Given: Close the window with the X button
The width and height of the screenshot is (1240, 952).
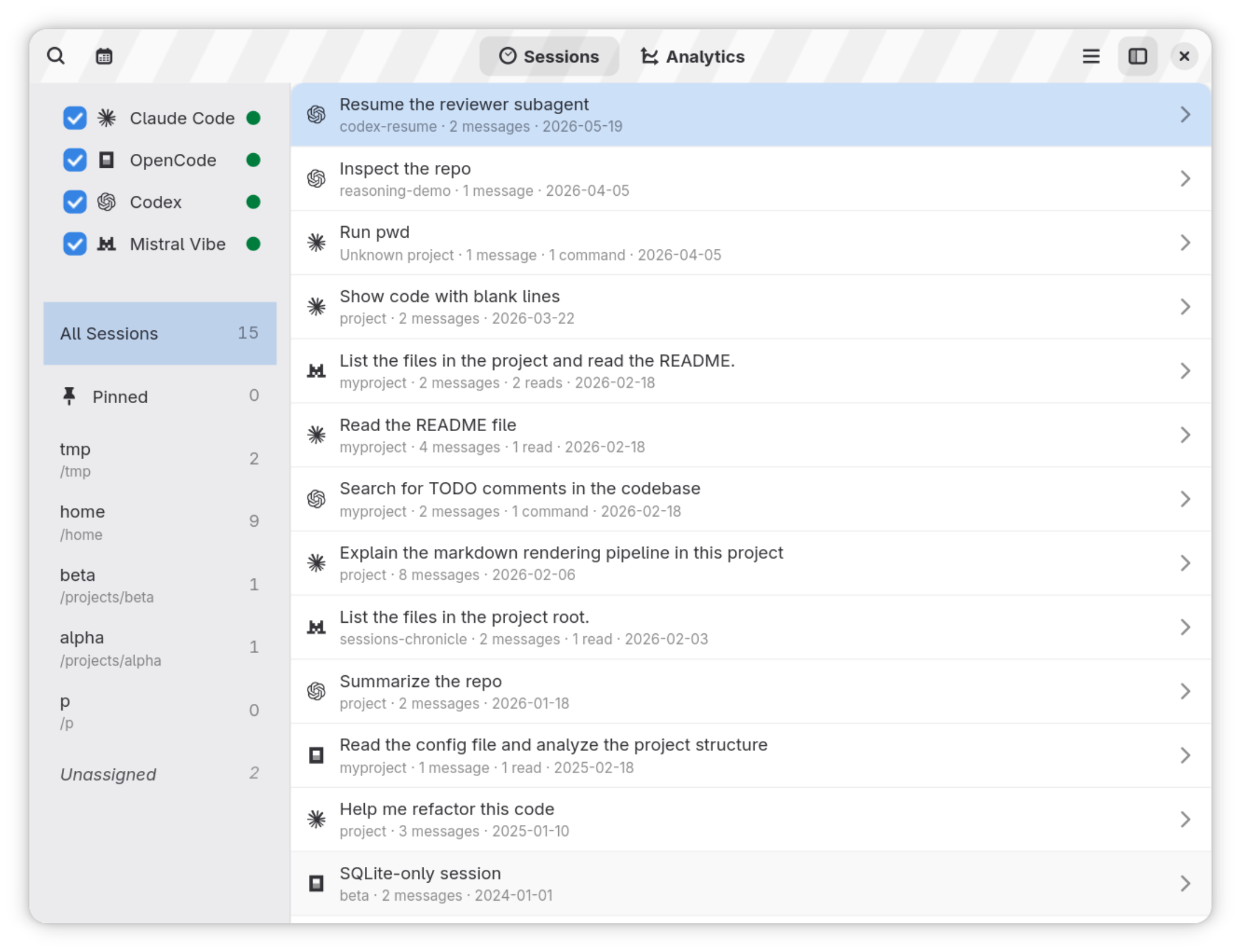Looking at the screenshot, I should 1184,57.
